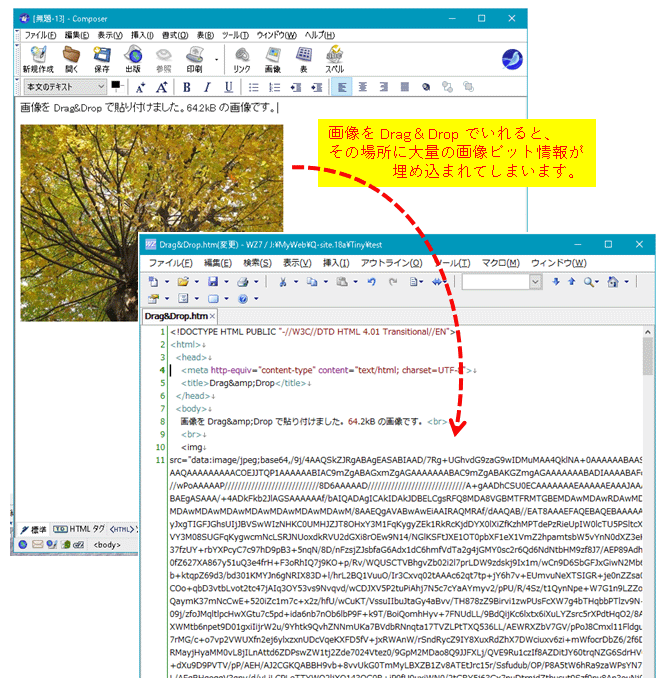Open the ヘルプ menu in Composer
The height and width of the screenshot is (678, 666).
(320, 35)
